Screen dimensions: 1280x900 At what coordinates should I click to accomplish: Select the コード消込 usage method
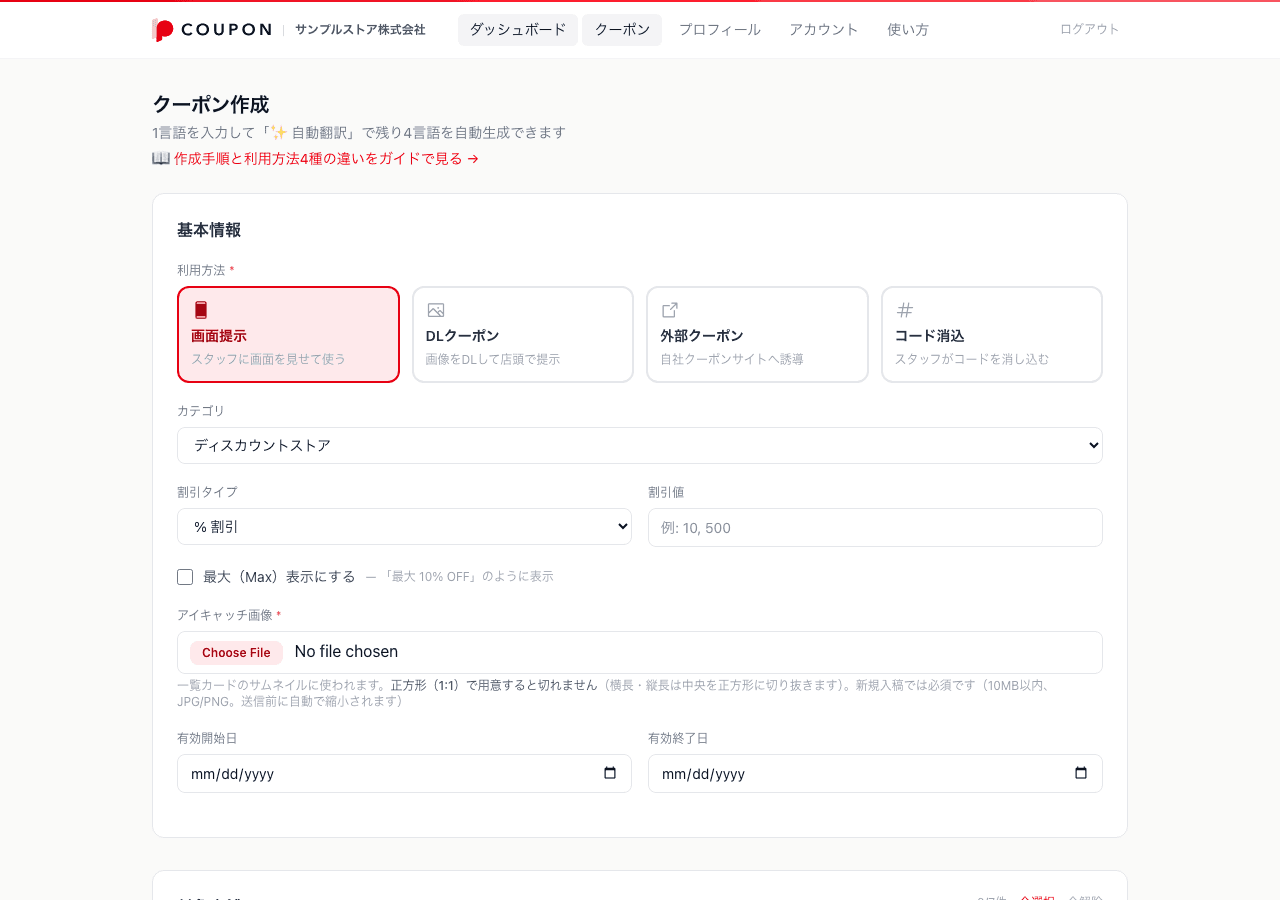click(x=992, y=335)
